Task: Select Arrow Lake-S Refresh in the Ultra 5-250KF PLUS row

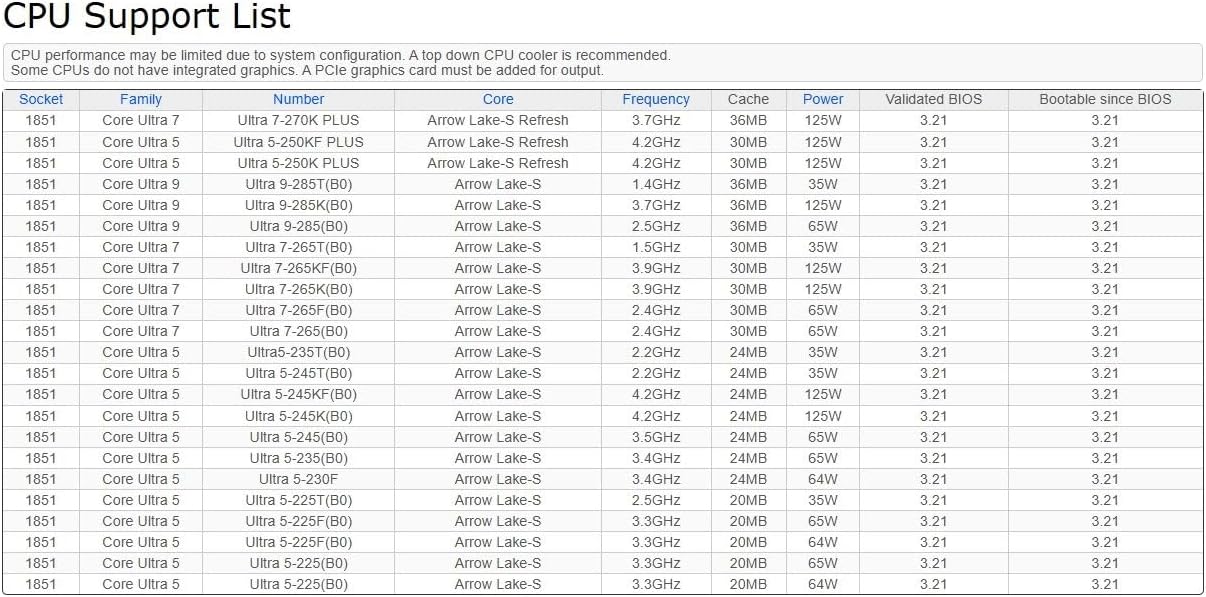Action: [498, 142]
